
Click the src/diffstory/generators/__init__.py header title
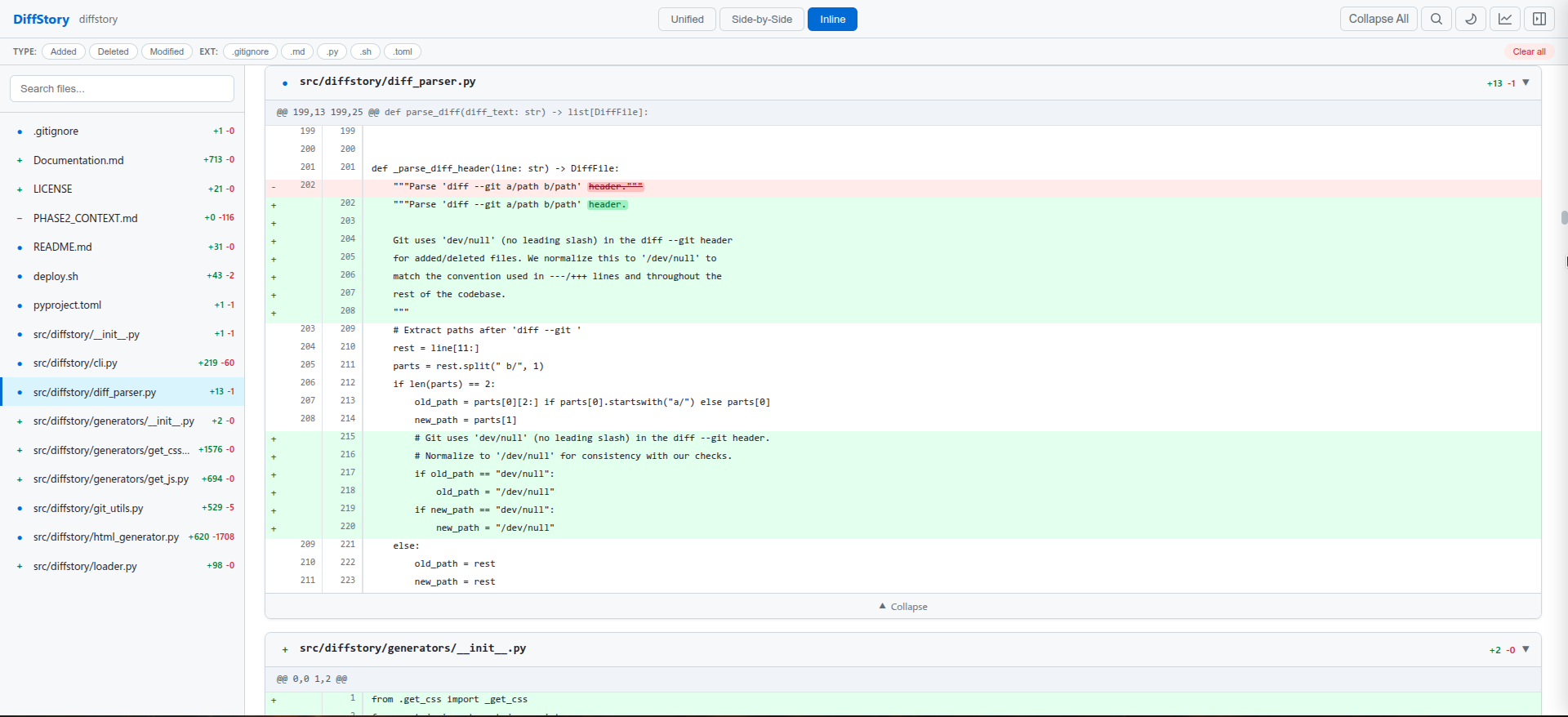[412, 648]
